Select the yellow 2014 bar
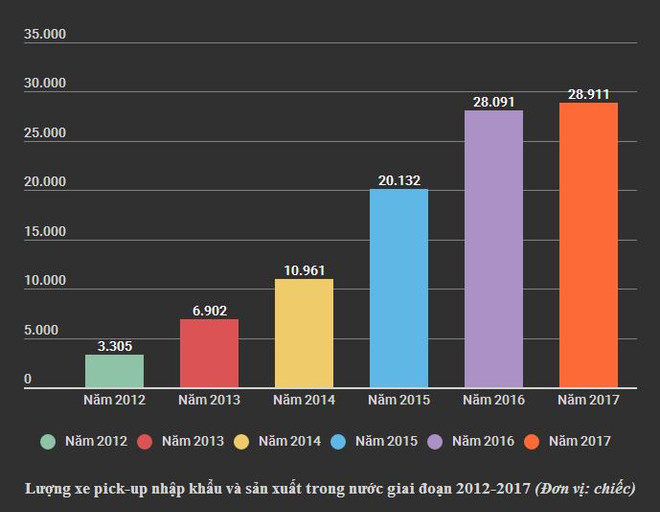Viewport: 660px width, 512px height. (304, 332)
